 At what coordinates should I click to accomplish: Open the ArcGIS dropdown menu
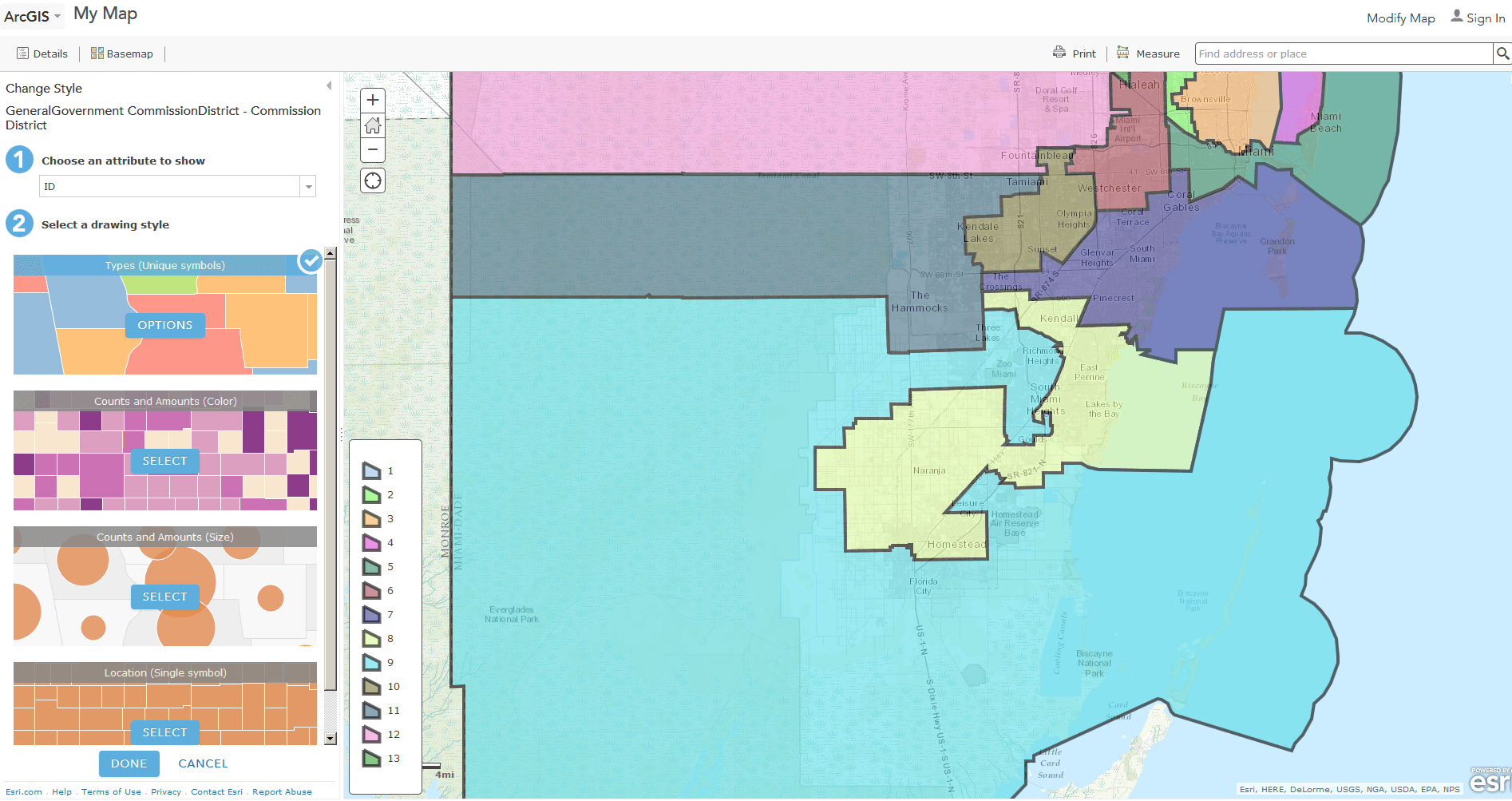click(x=33, y=16)
